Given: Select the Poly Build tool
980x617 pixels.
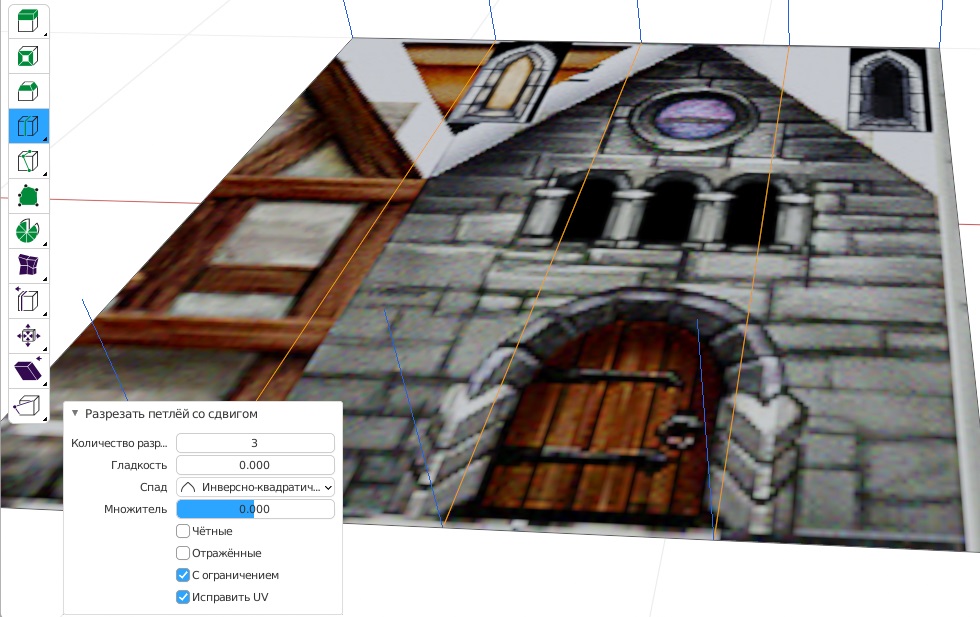Looking at the screenshot, I should point(28,196).
